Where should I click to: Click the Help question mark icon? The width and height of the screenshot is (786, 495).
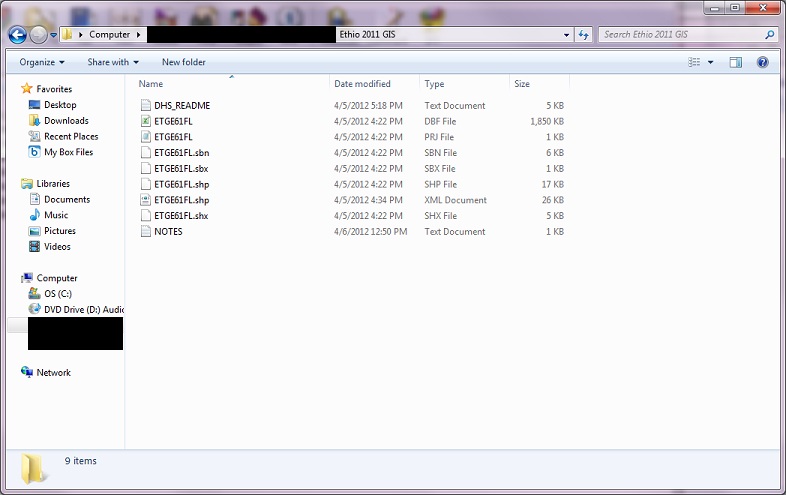coord(763,62)
